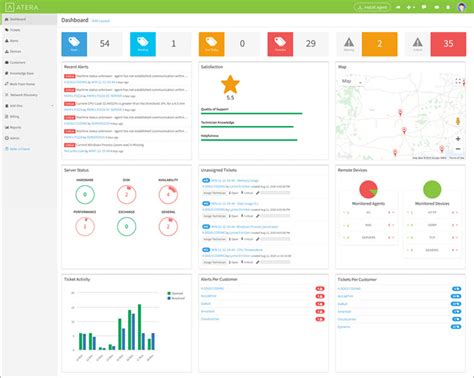Open the Memory Usage unassigned ticket
This screenshot has width=474, height=378.
click(235, 180)
